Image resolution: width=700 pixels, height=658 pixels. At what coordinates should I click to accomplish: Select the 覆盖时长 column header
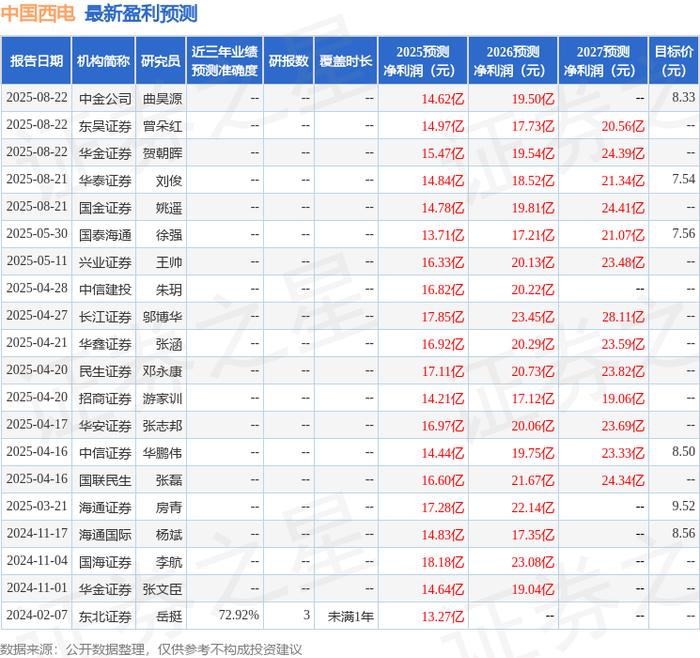[346, 61]
